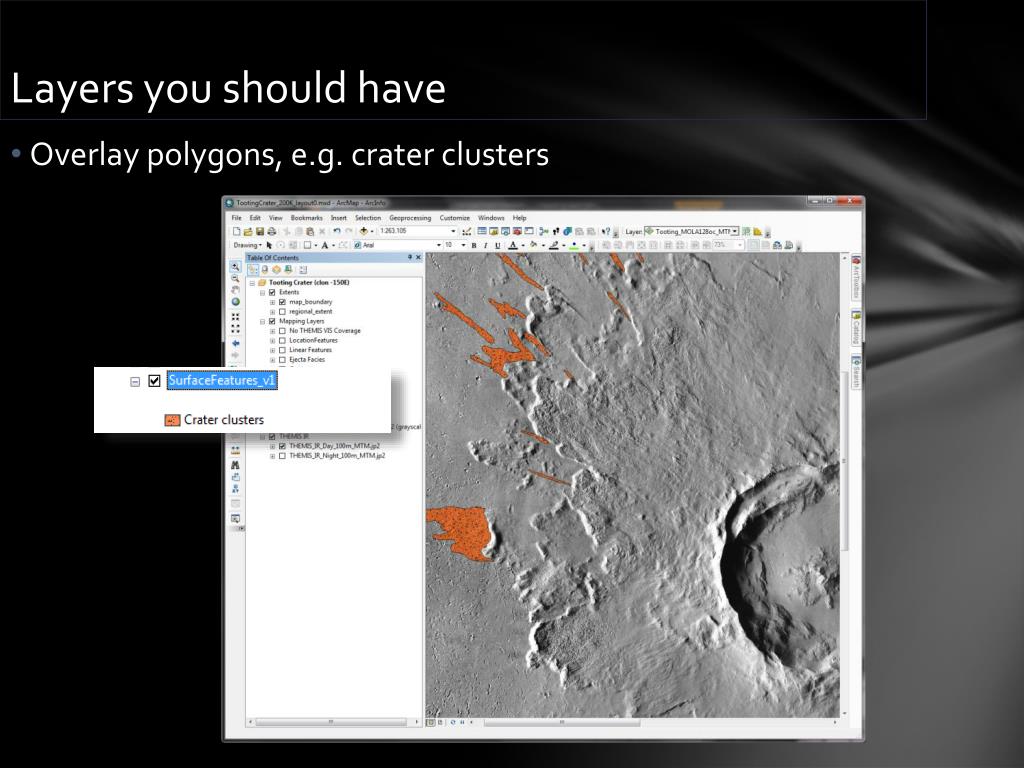
Task: Open the File menu
Action: [236, 217]
